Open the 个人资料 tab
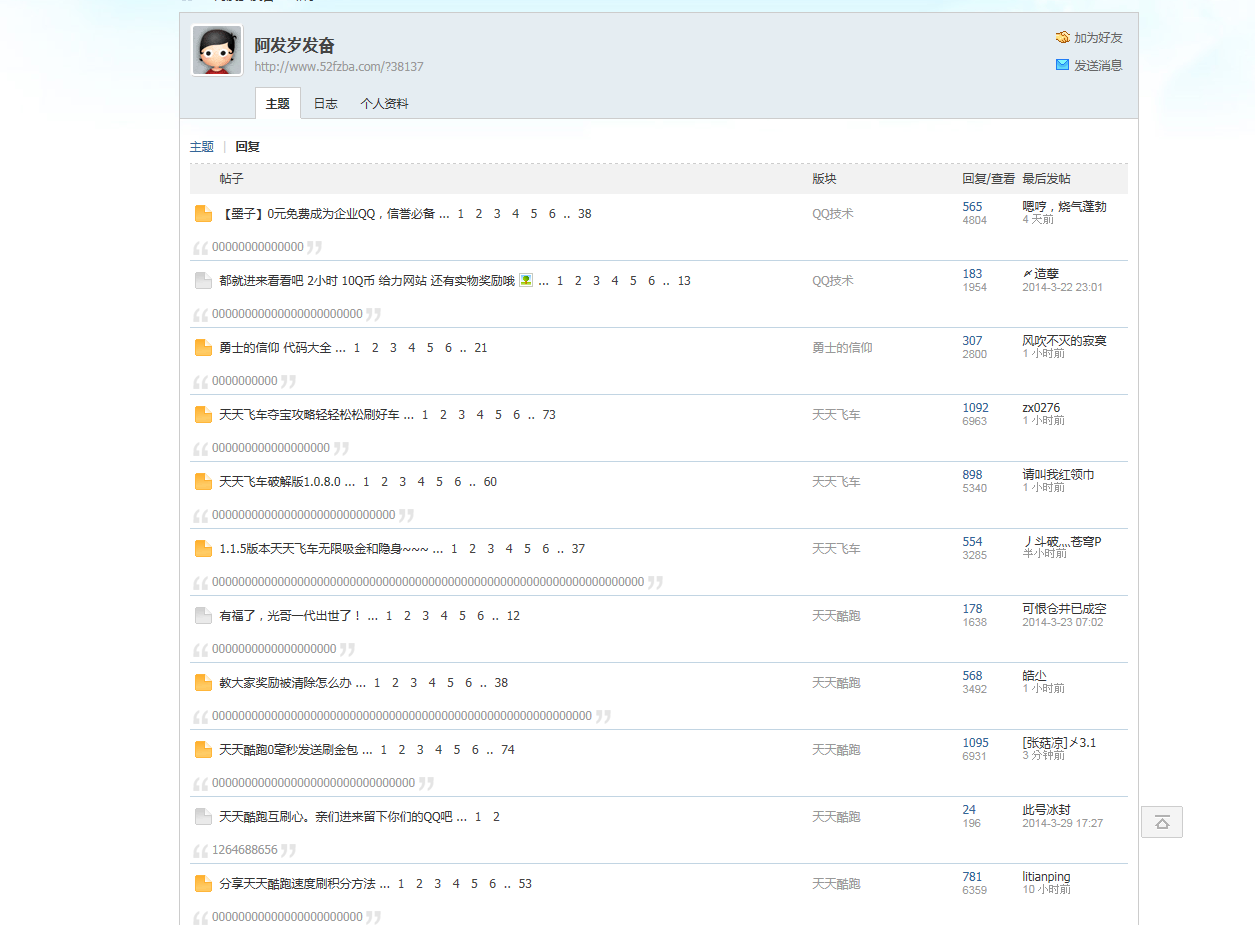This screenshot has width=1255, height=925. click(384, 103)
